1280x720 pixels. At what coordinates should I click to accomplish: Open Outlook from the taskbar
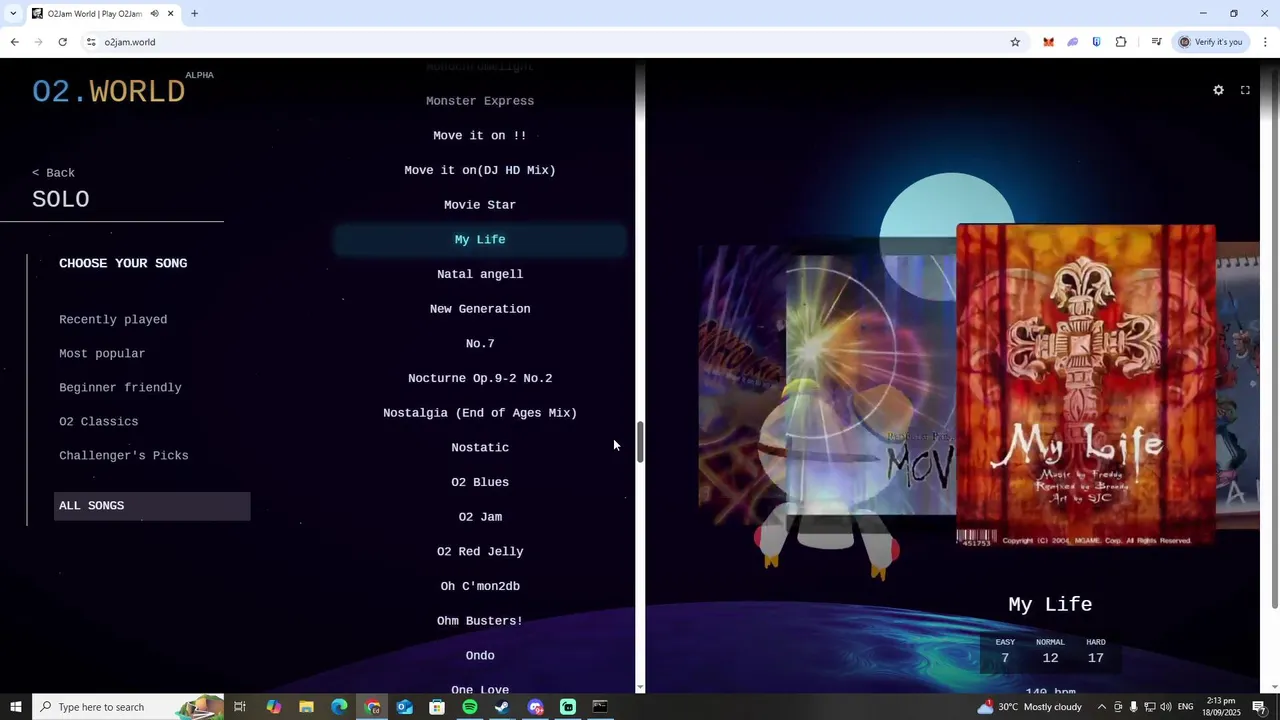tap(404, 707)
